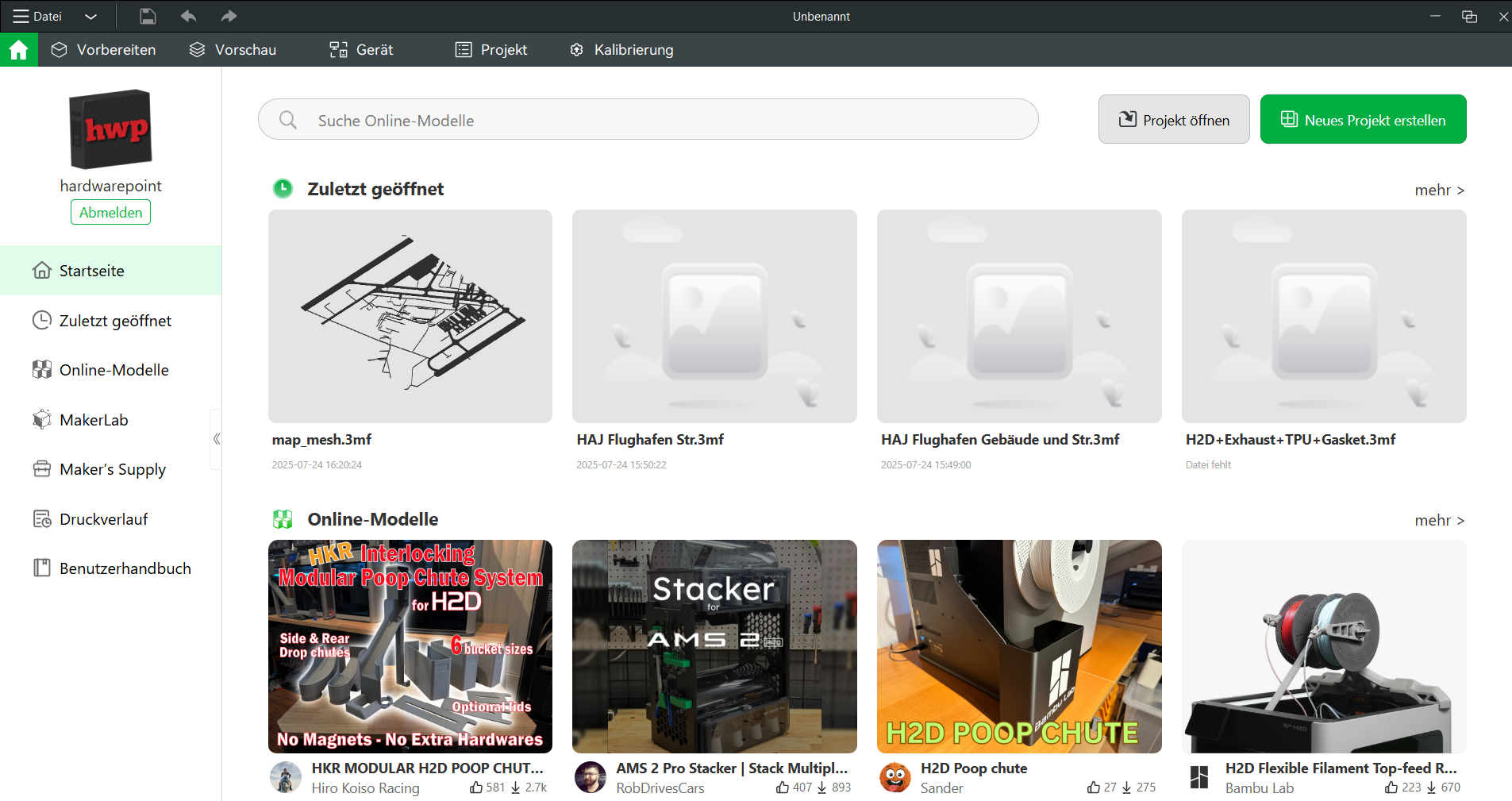This screenshot has width=1512, height=801.
Task: Click download icon showing 893
Action: click(x=822, y=788)
